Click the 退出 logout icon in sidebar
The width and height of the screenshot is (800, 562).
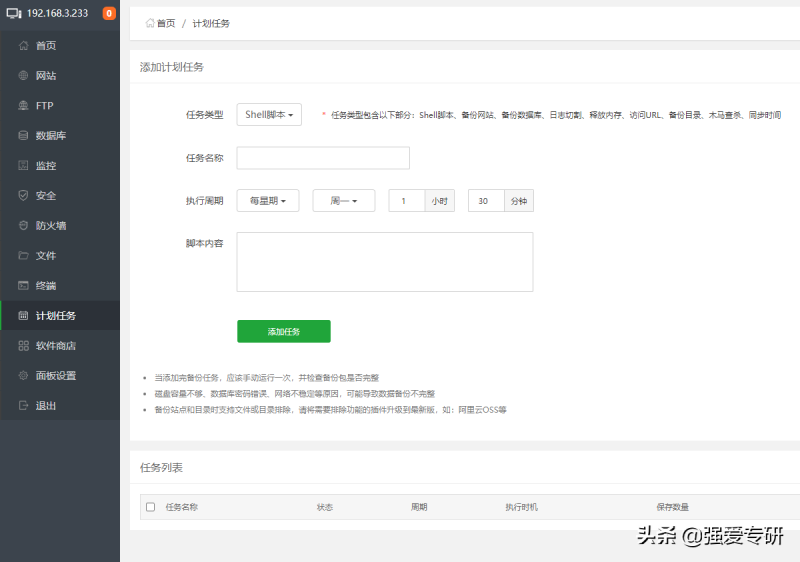click(23, 405)
